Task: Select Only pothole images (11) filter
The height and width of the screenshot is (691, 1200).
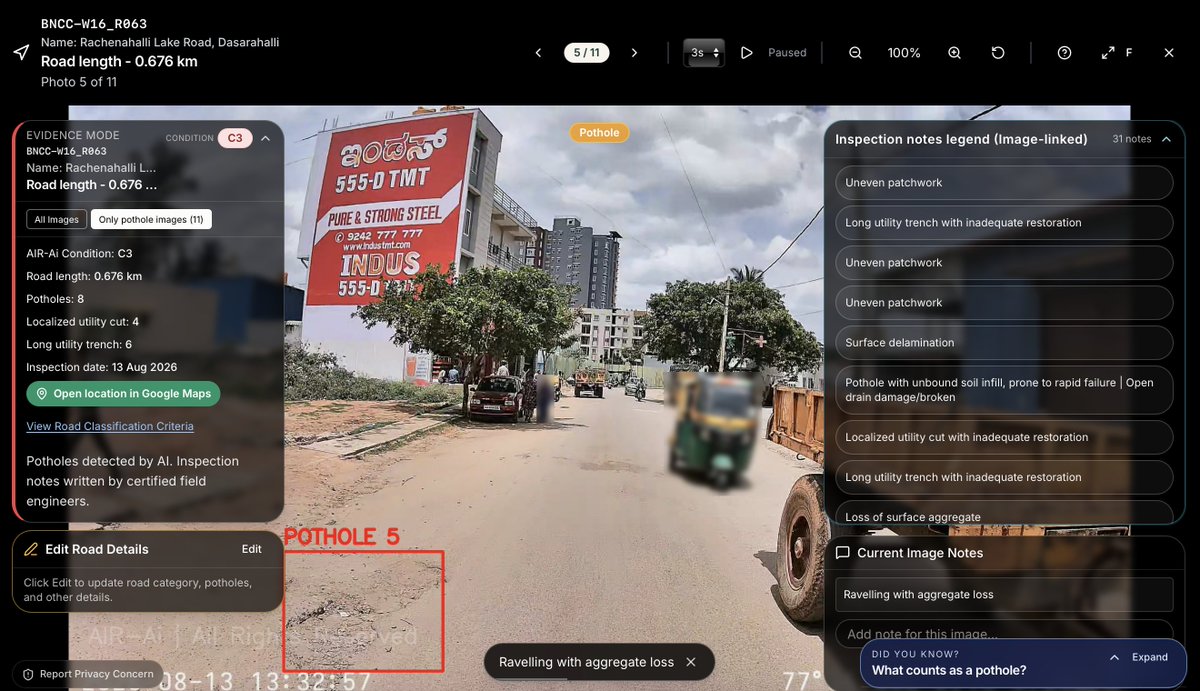Action: point(151,220)
